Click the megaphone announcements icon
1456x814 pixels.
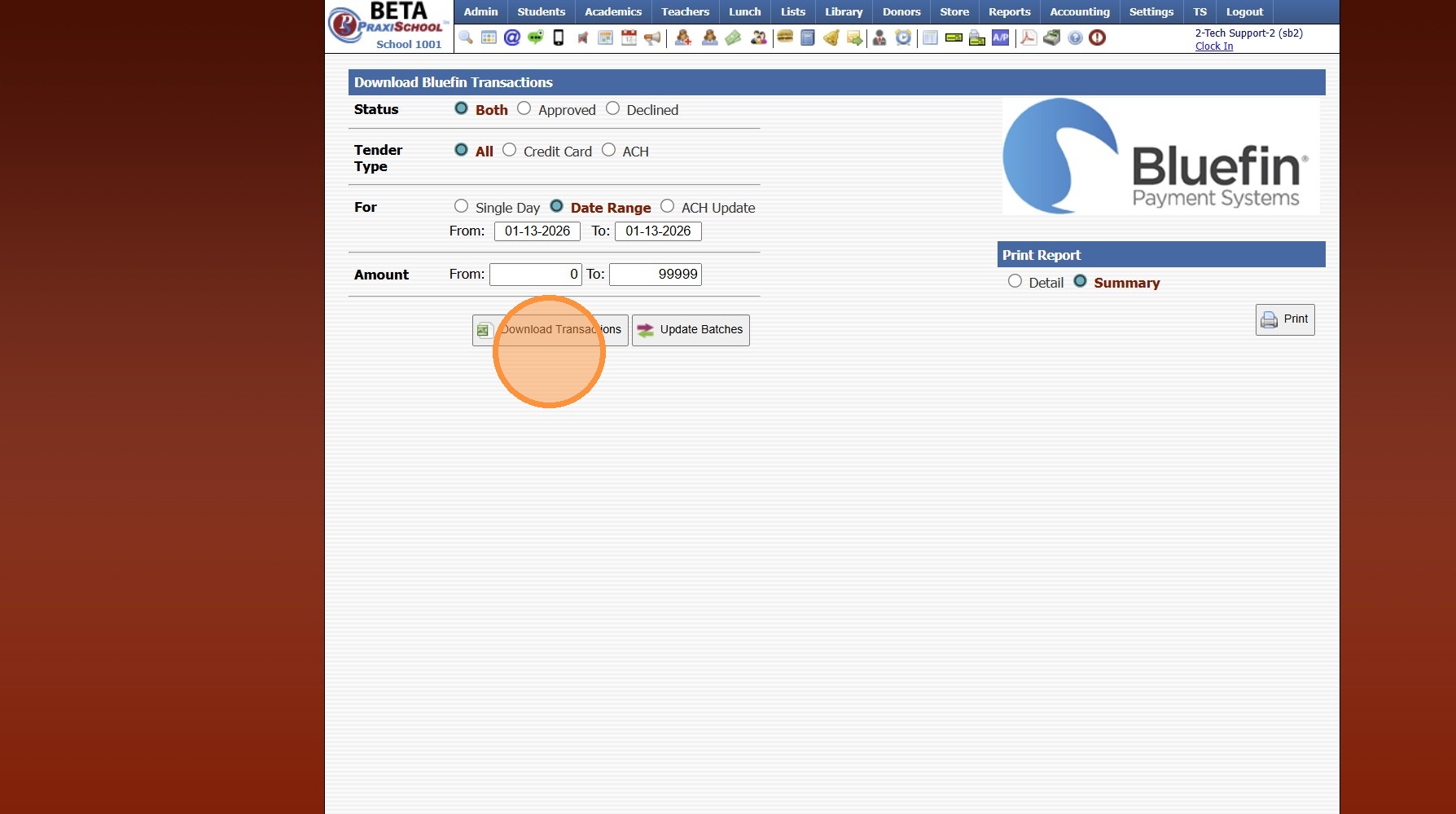point(652,37)
